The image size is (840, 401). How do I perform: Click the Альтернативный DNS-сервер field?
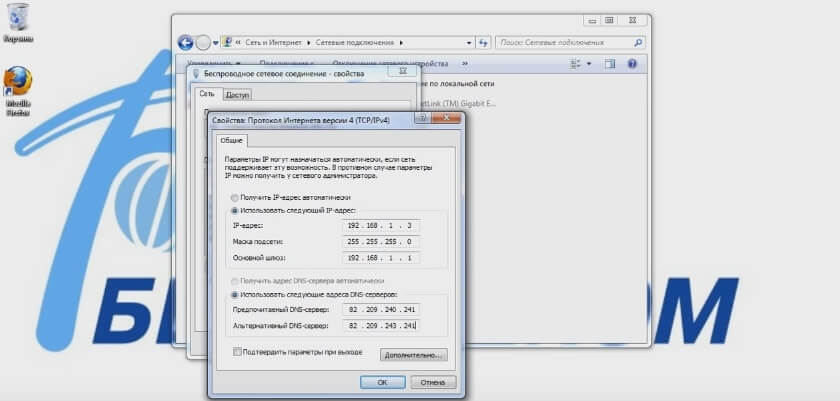(381, 326)
